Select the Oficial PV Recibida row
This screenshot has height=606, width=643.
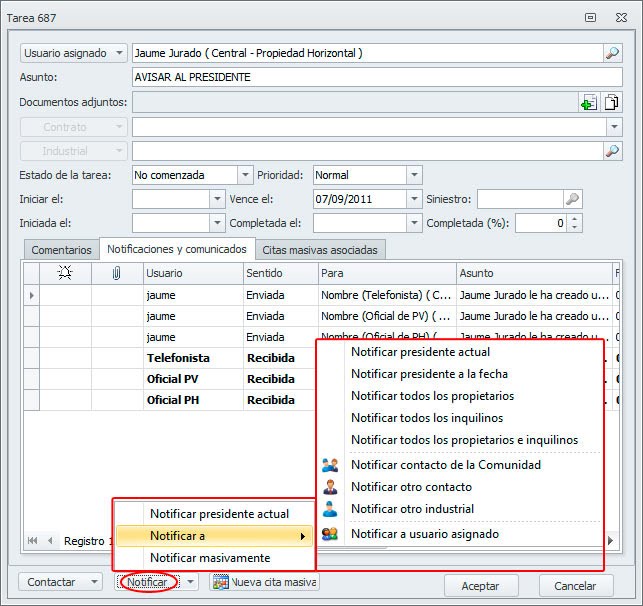click(x=170, y=379)
